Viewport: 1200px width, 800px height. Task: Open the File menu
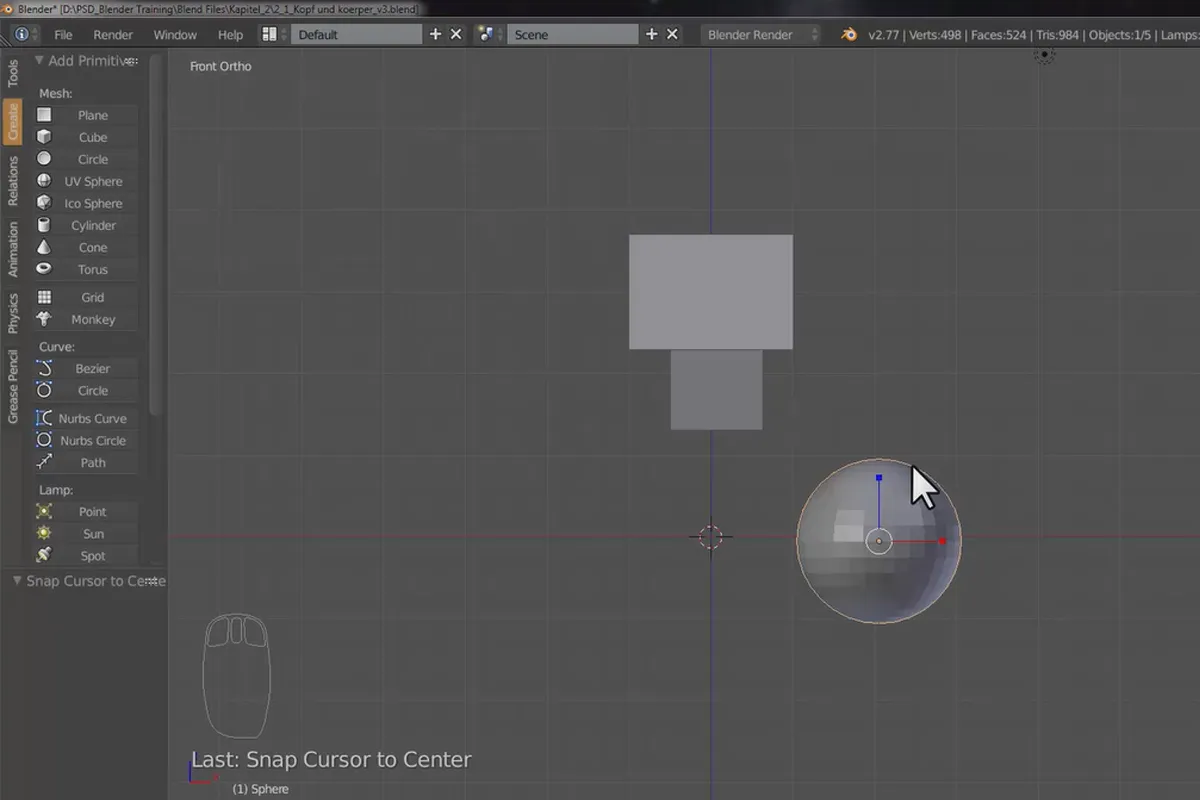63,34
